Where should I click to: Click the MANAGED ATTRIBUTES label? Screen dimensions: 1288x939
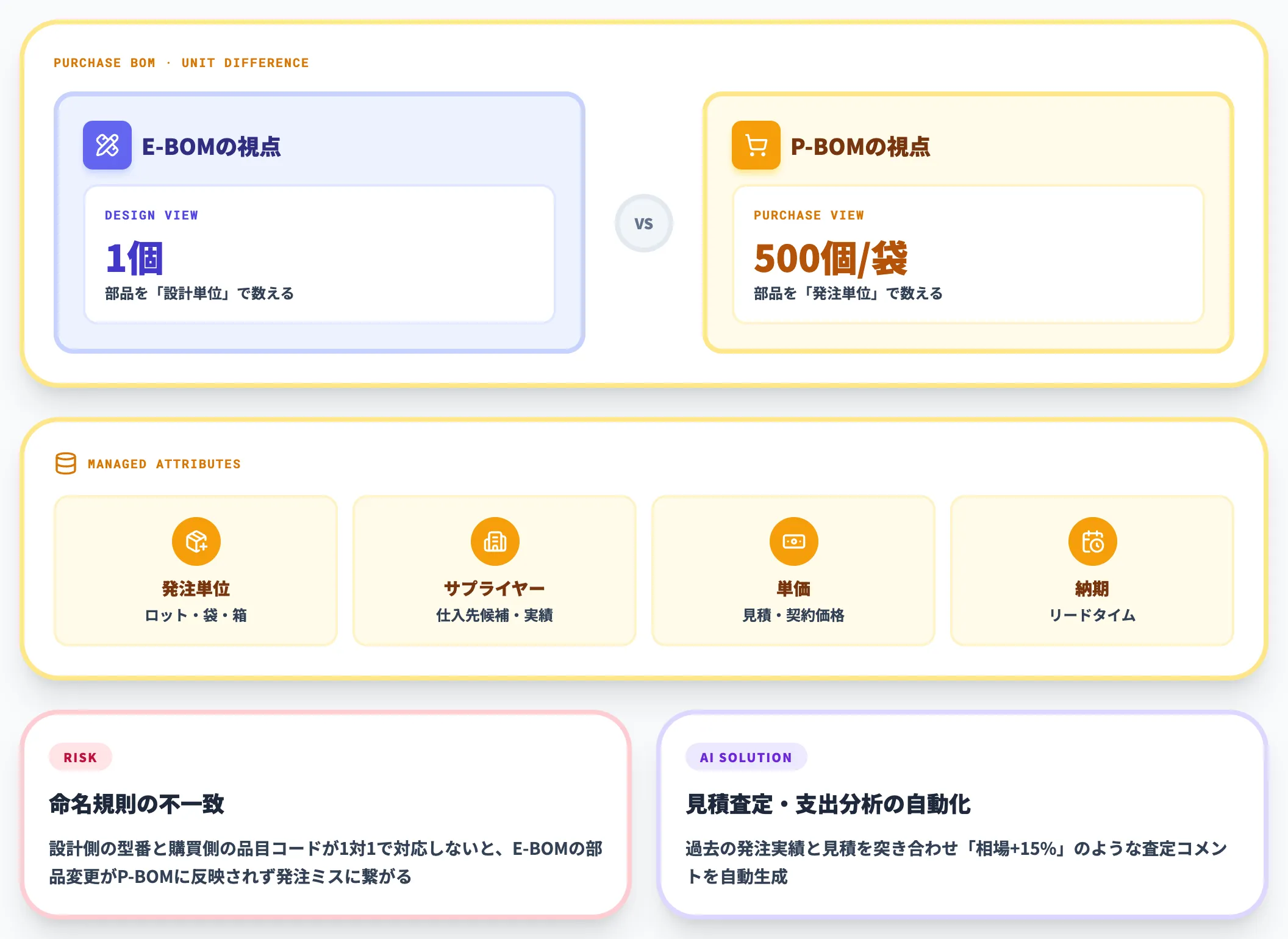[x=164, y=464]
